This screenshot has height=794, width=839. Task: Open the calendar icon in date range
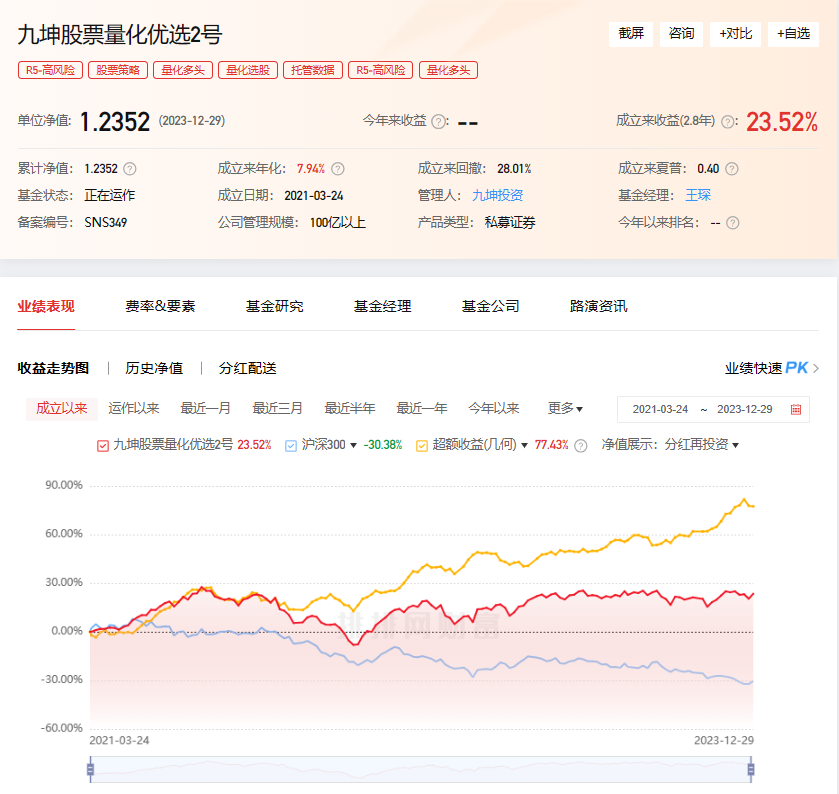[796, 409]
